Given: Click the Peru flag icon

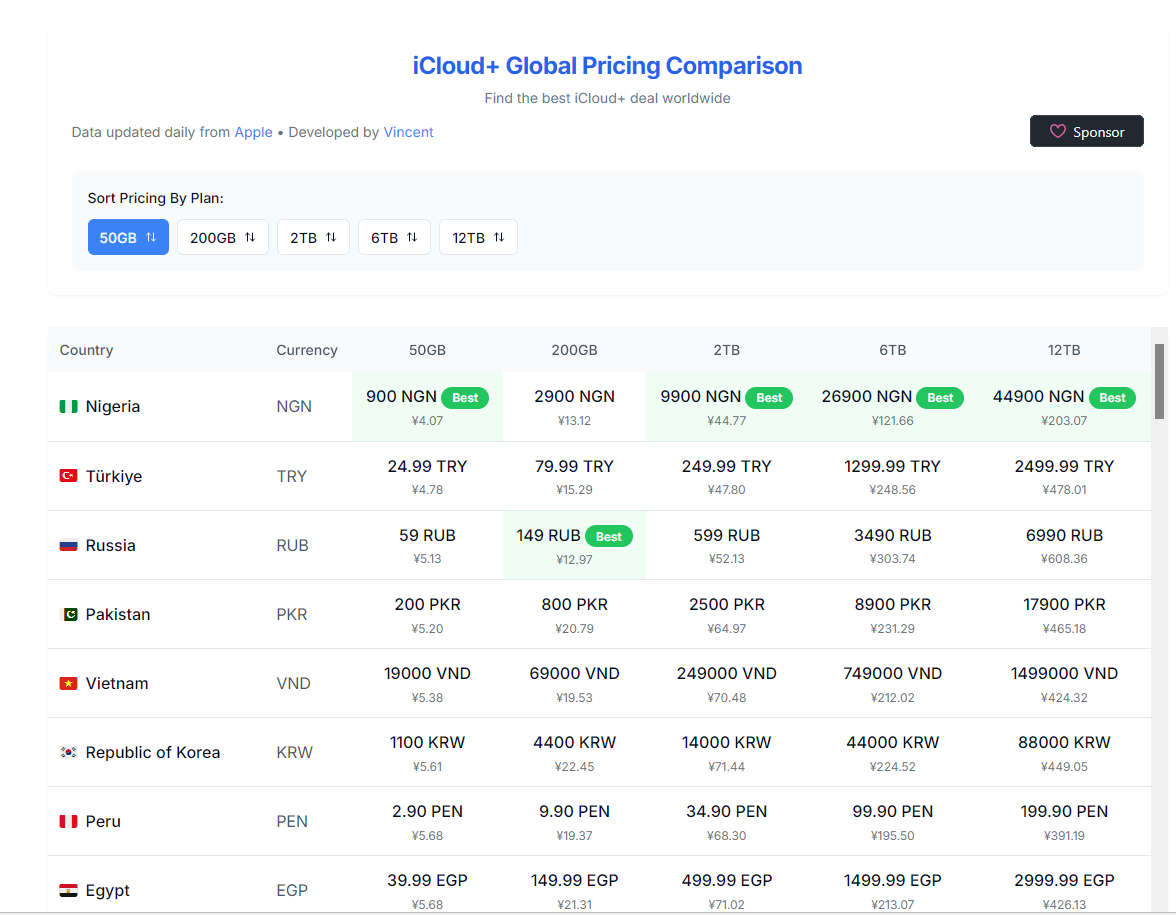Looking at the screenshot, I should 68,821.
